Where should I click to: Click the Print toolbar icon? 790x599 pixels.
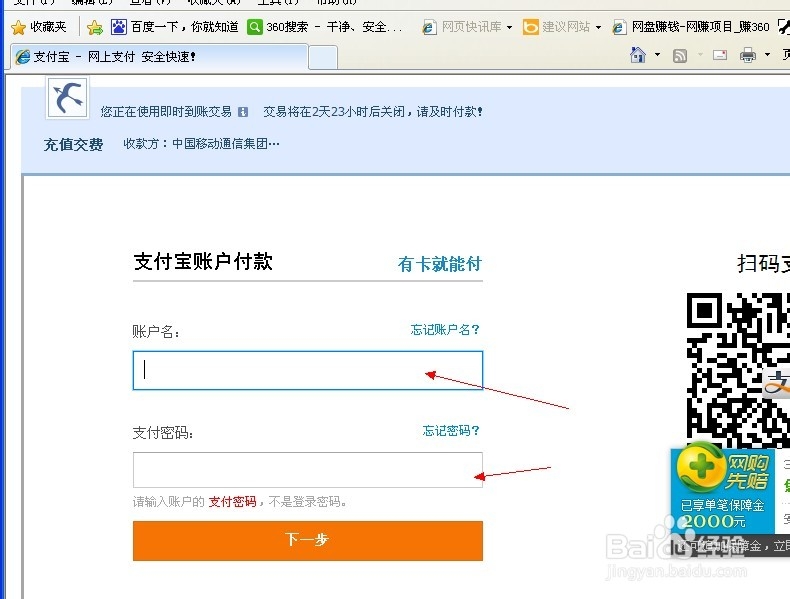coord(748,55)
